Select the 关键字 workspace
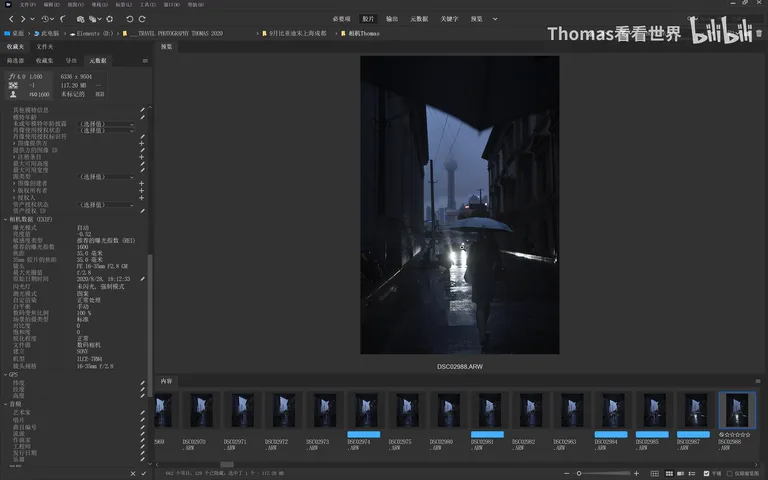The height and width of the screenshot is (480, 768). (449, 19)
